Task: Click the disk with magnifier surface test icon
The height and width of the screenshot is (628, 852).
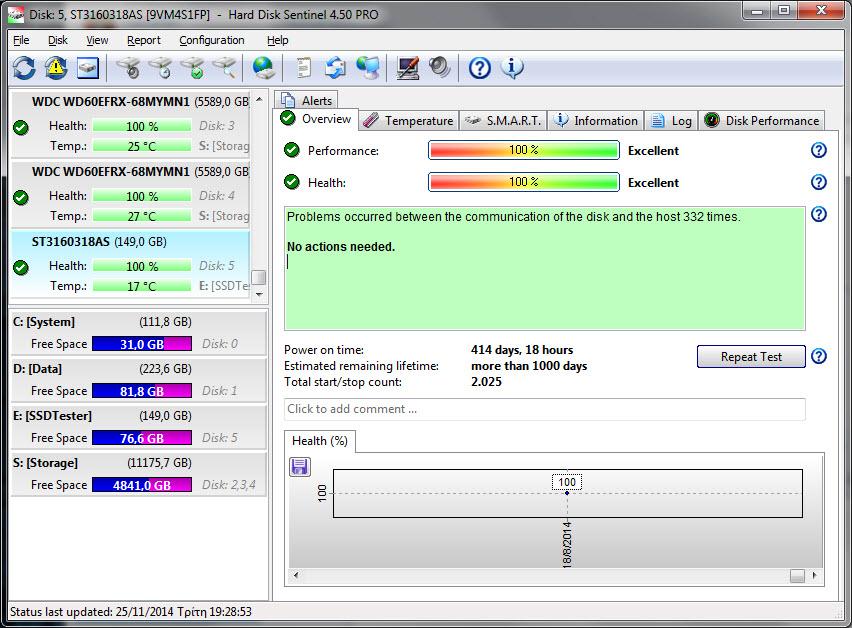Action: tap(224, 68)
